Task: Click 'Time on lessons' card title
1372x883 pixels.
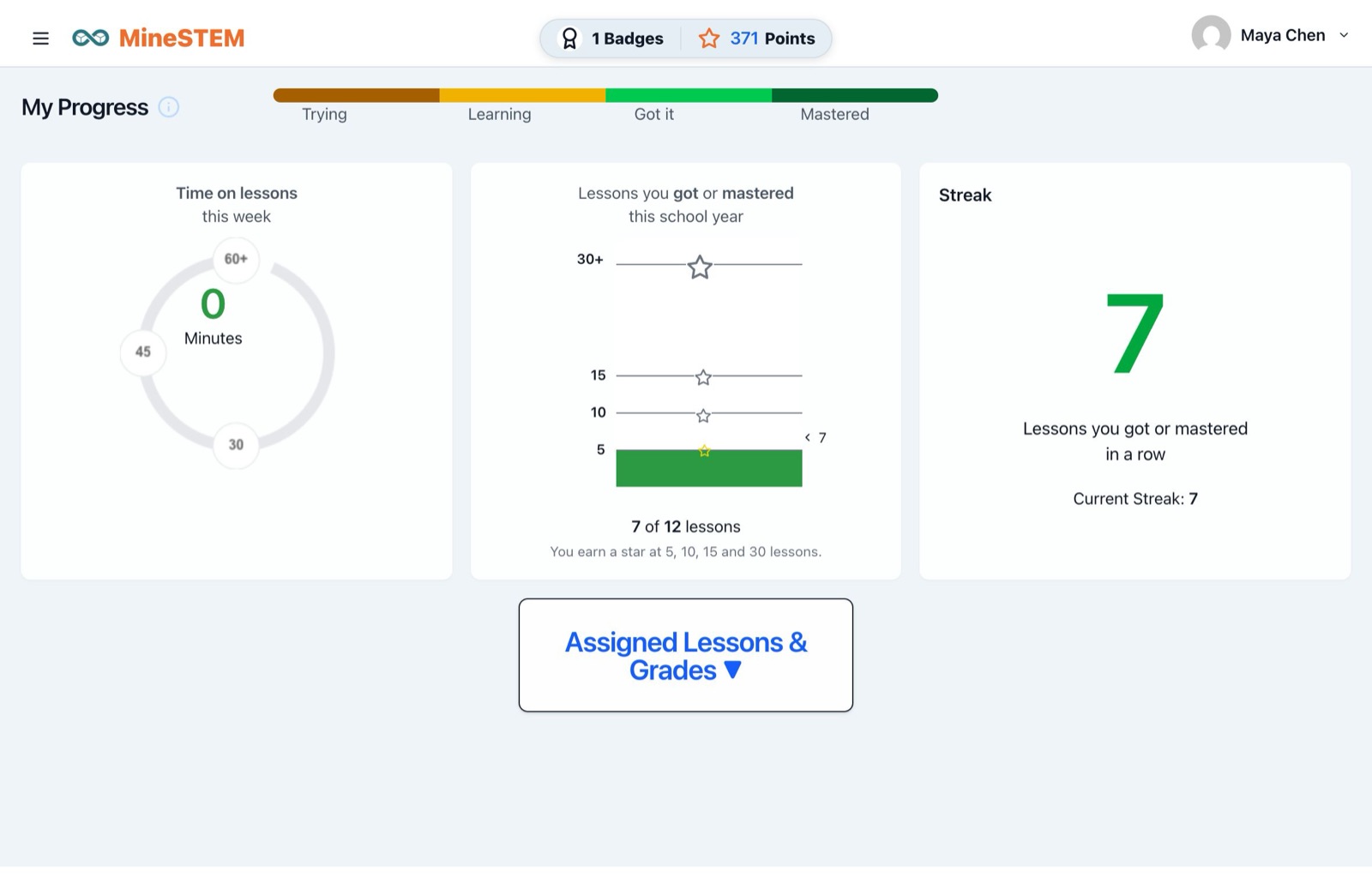Action: click(x=237, y=194)
